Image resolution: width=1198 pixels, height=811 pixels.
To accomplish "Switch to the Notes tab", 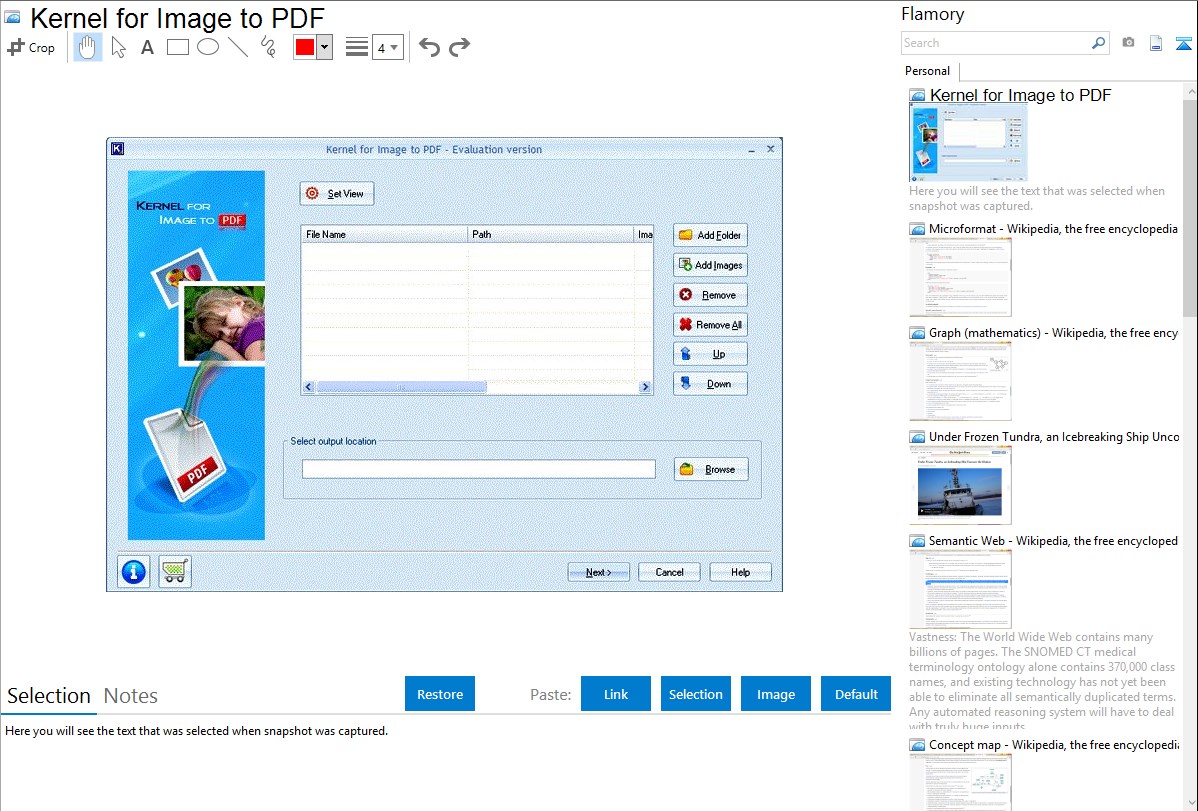I will (x=131, y=696).
